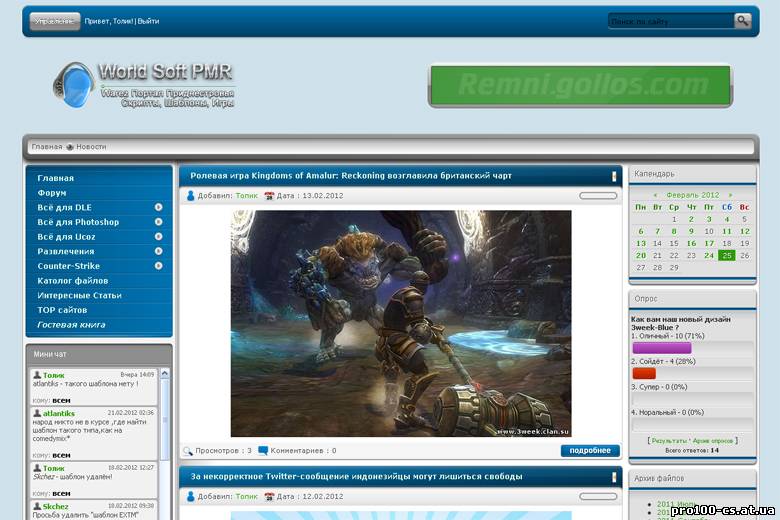The image size is (780, 520).
Task: Open Форум in left menu
Action: click(x=52, y=193)
